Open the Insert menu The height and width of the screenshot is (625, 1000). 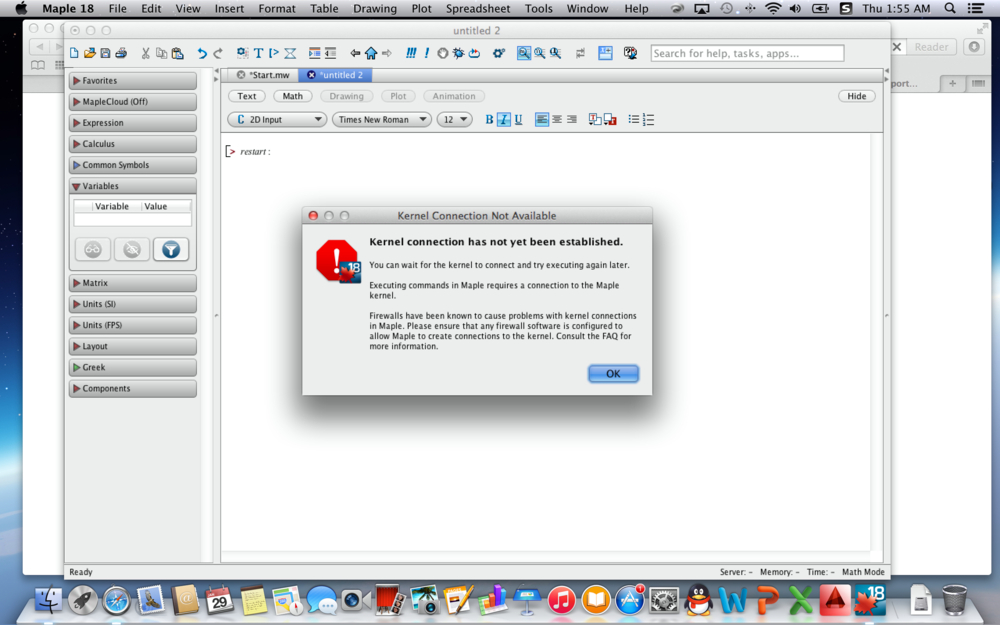(229, 8)
